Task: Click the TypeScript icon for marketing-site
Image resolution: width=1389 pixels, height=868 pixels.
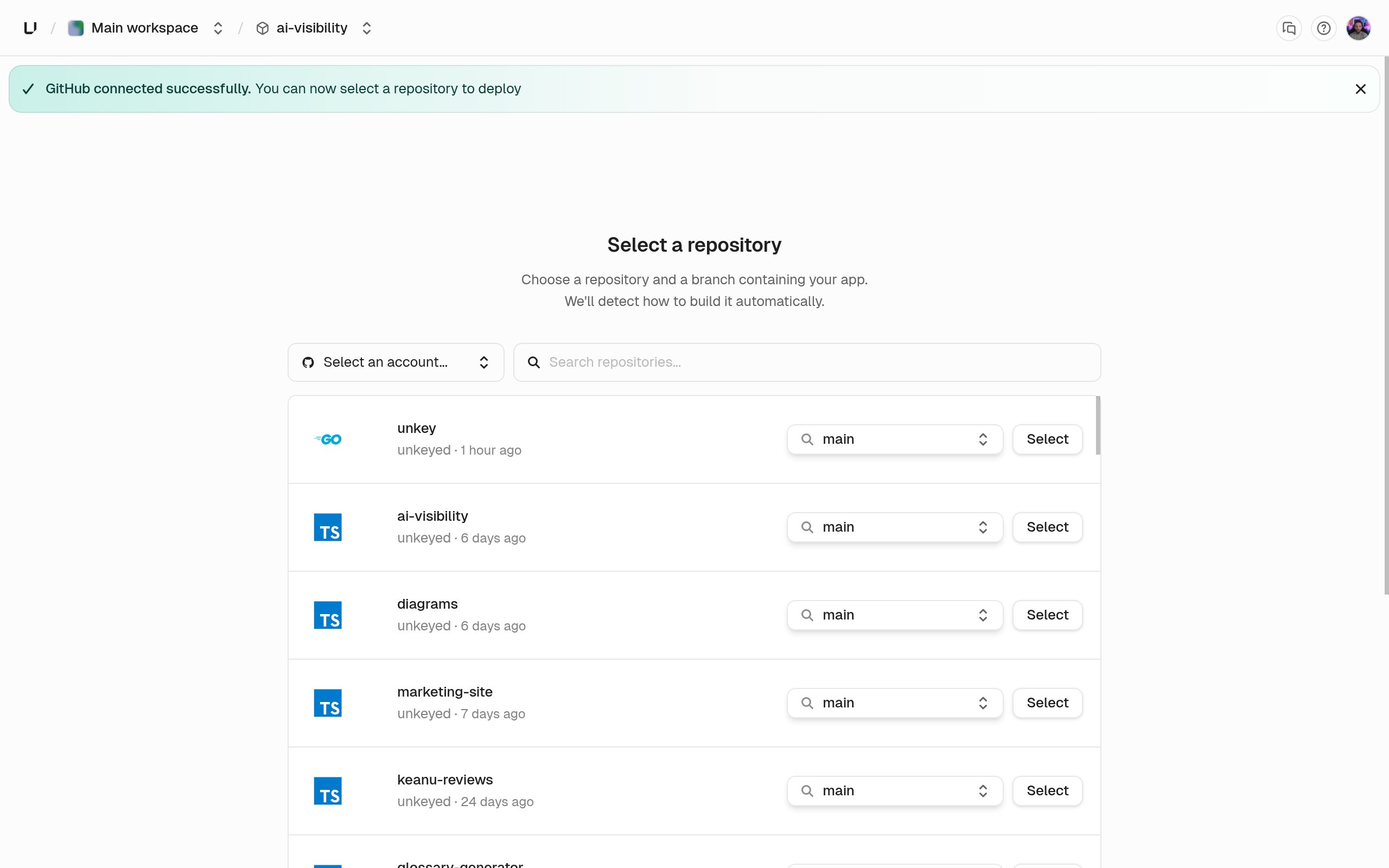Action: 328,703
